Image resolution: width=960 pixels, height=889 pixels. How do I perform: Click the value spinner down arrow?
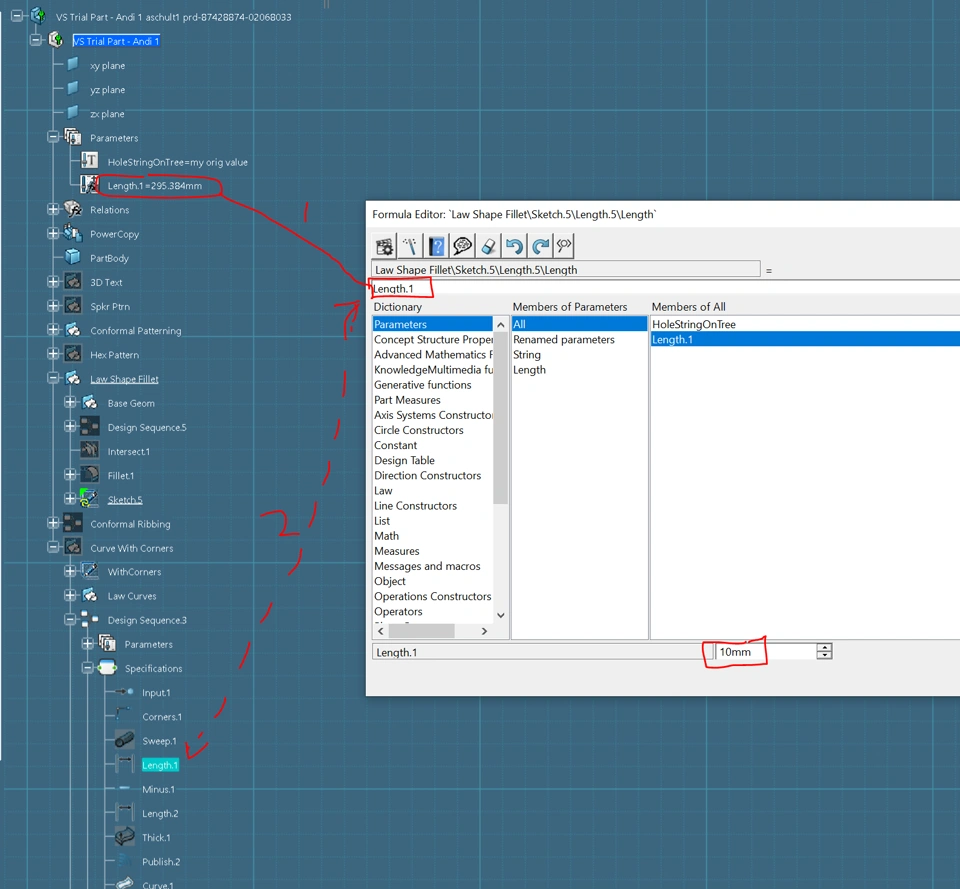(x=825, y=655)
